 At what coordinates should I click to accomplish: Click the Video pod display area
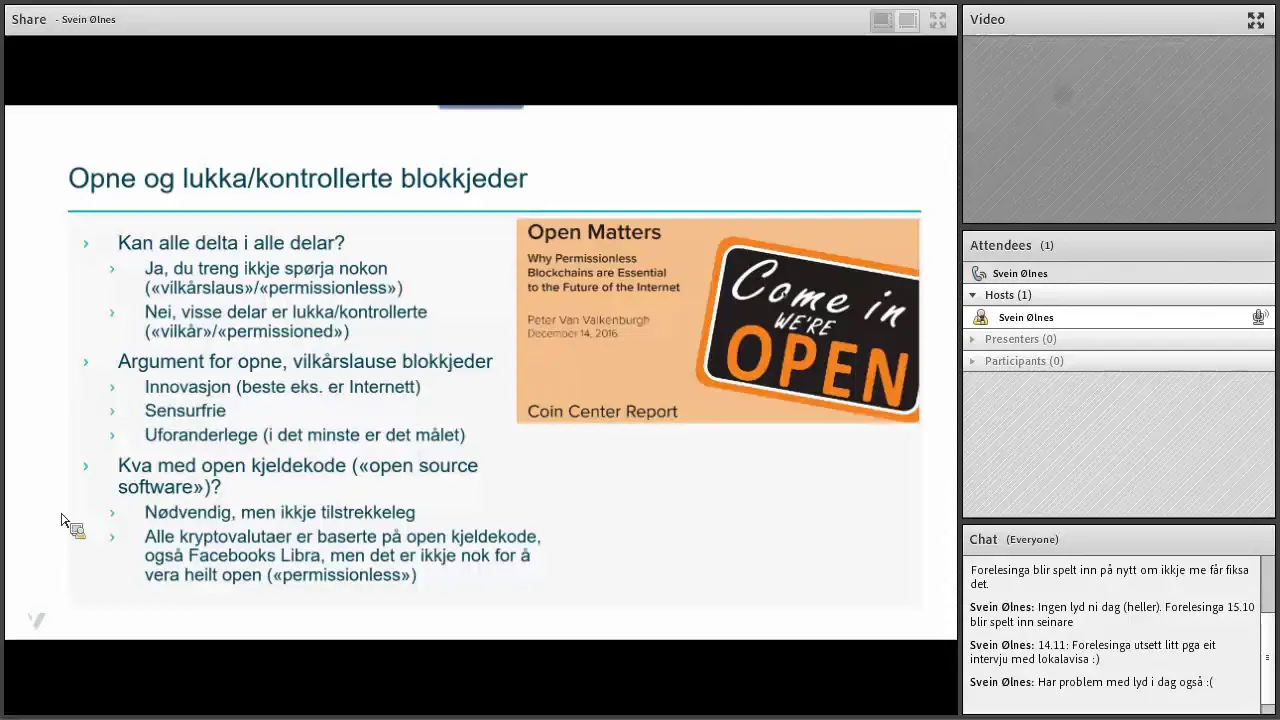[1118, 129]
